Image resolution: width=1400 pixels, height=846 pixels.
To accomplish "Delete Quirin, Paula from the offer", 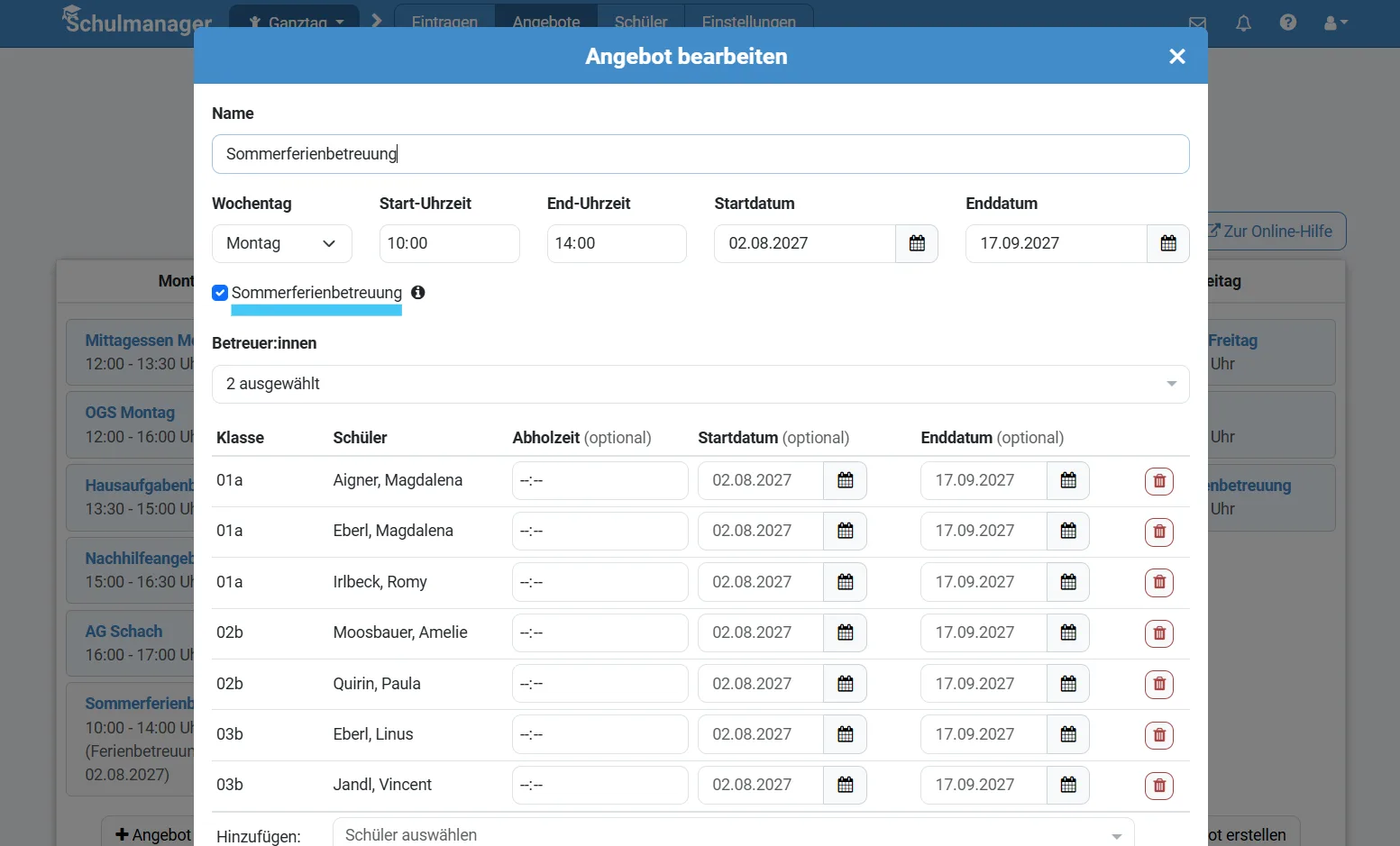I will click(1159, 685).
